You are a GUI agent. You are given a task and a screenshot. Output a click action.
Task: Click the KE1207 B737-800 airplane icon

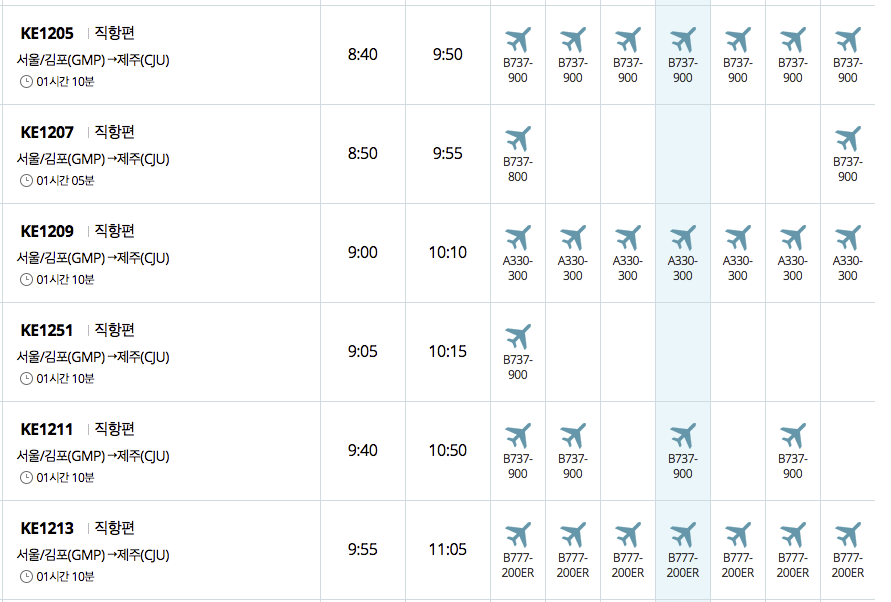pyautogui.click(x=517, y=139)
